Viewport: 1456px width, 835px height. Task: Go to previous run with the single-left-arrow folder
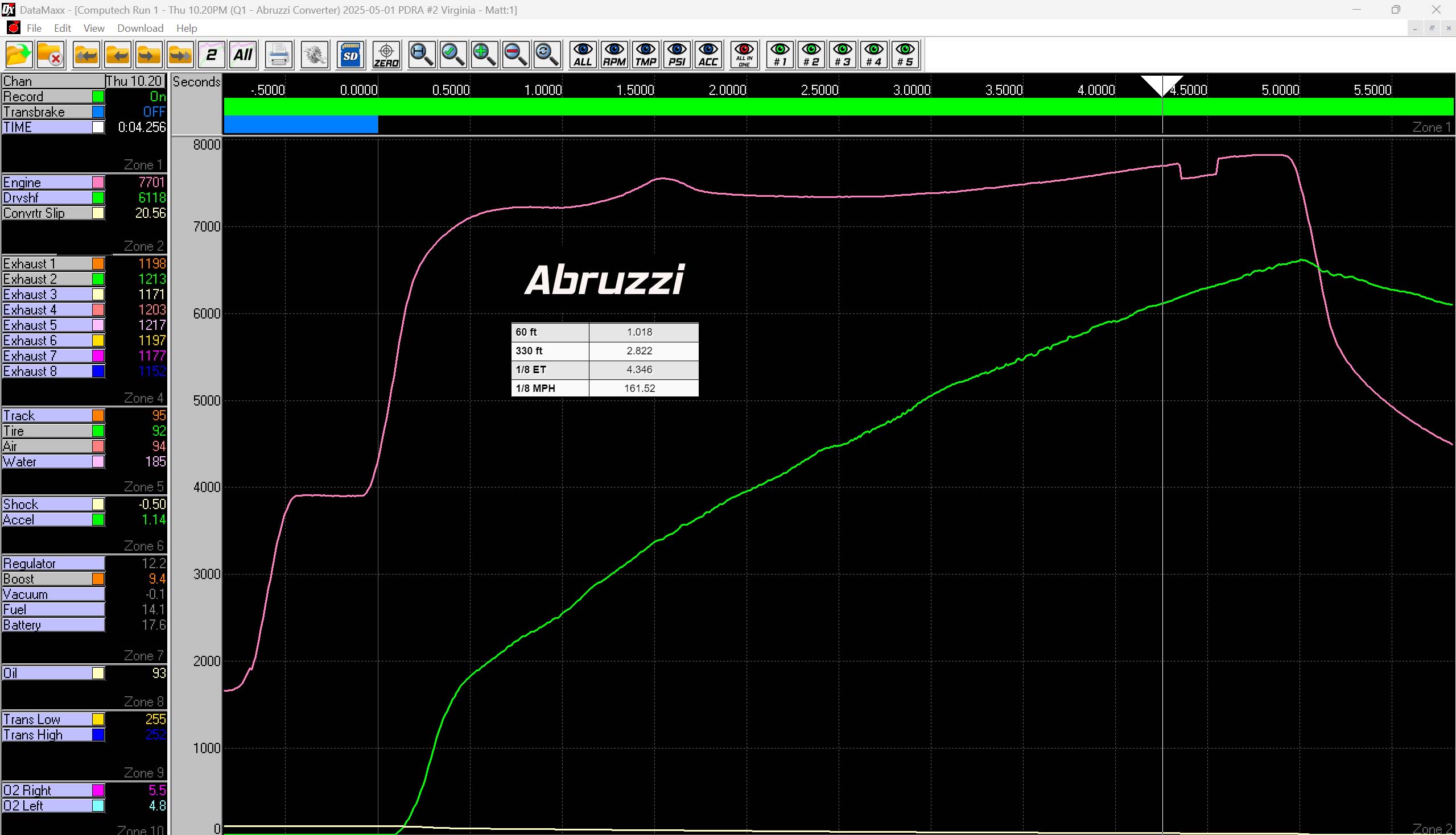point(118,55)
